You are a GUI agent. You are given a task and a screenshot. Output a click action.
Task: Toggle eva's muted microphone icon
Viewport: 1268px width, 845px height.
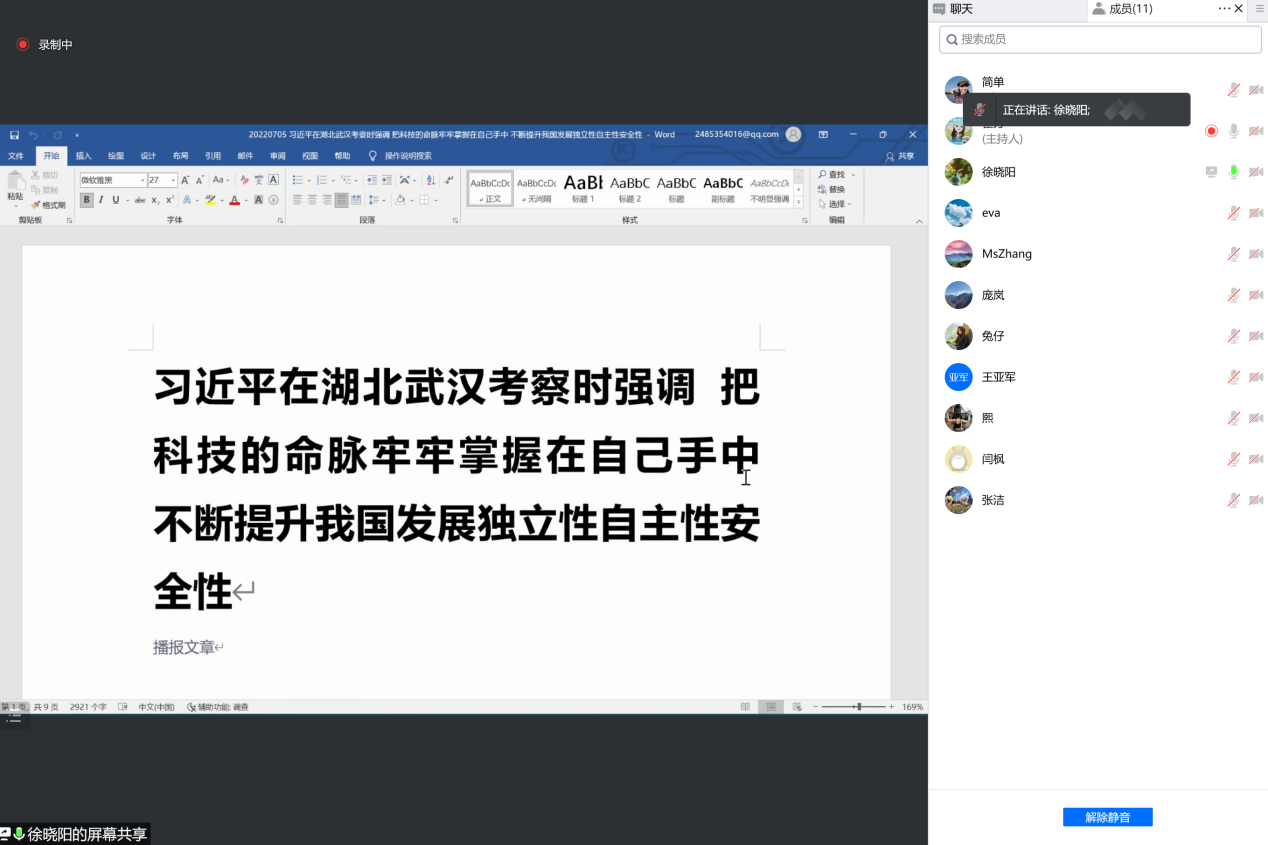tap(1233, 213)
